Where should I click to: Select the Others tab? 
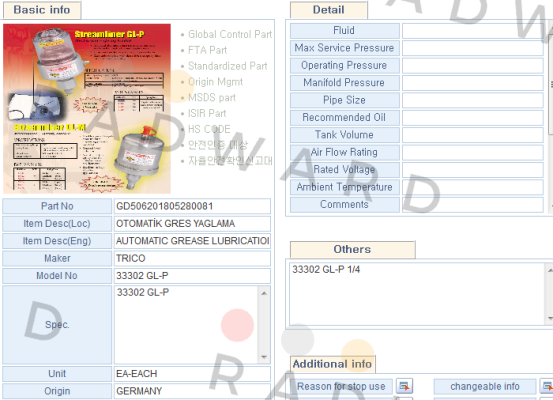(352, 249)
